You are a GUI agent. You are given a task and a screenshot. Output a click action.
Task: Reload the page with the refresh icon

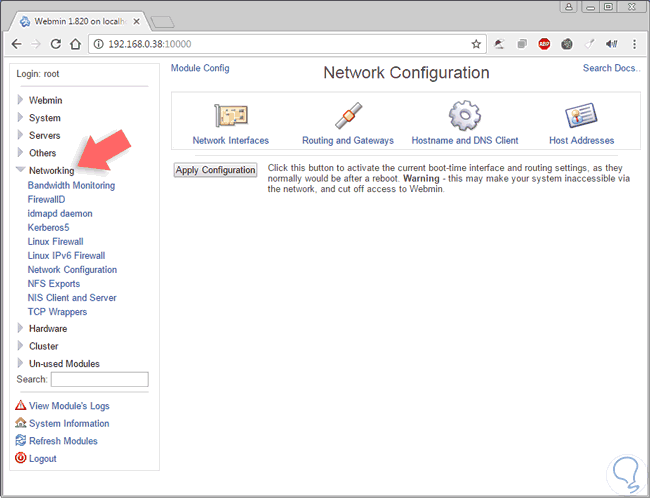click(56, 44)
